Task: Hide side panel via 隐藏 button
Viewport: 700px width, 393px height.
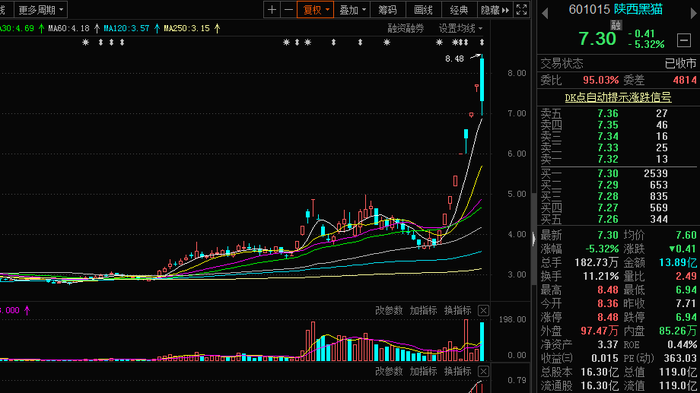Action: pos(495,10)
